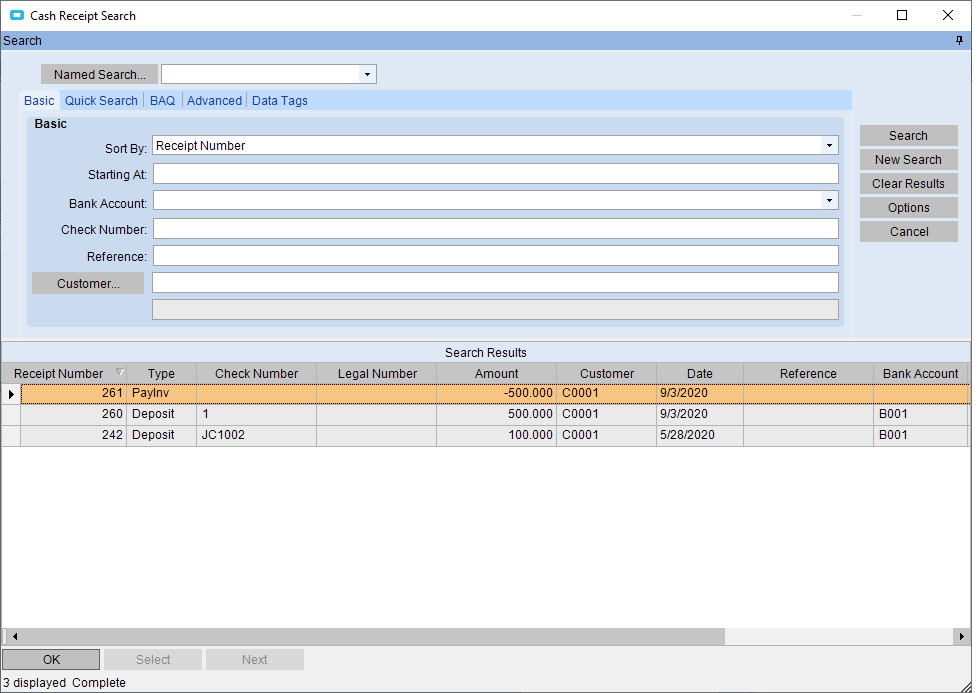The image size is (979, 693).
Task: Click the 100.000 amount cell
Action: (496, 435)
